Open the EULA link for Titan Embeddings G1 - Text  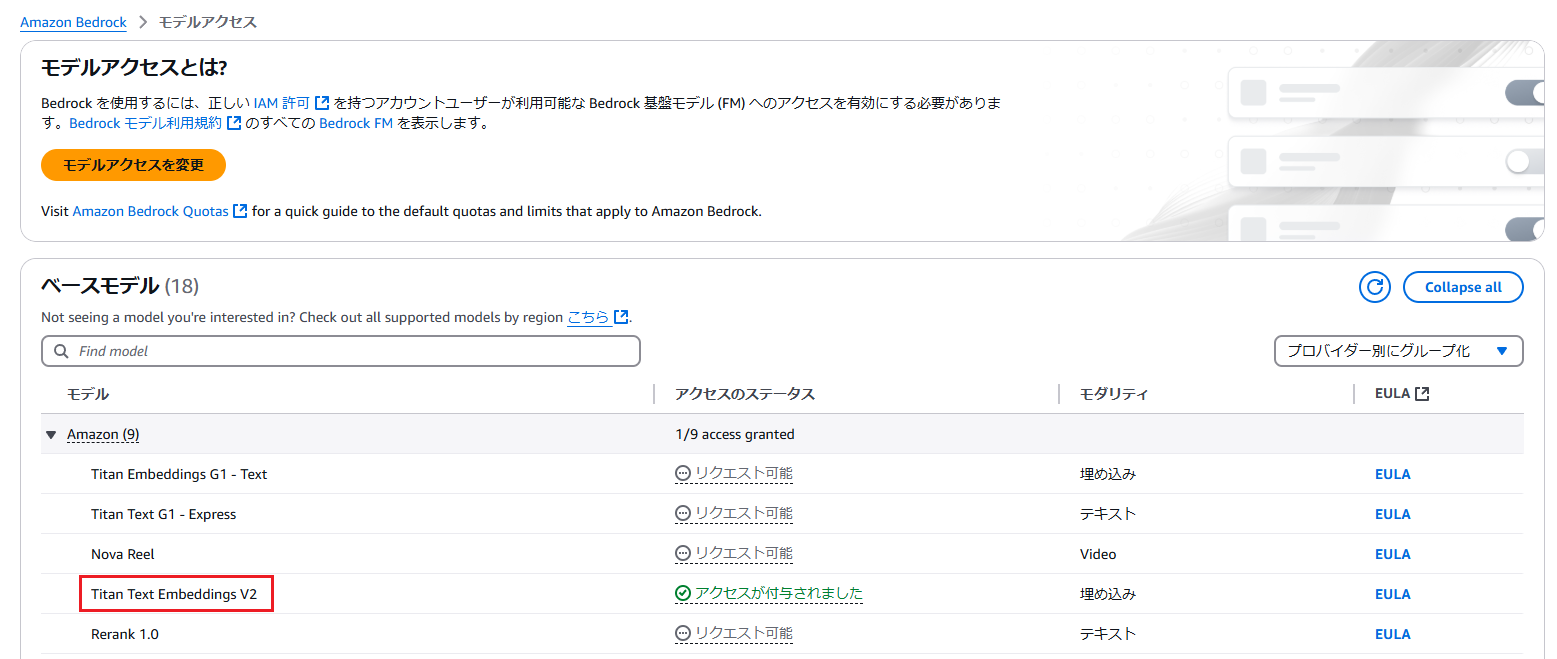pyautogui.click(x=1392, y=474)
